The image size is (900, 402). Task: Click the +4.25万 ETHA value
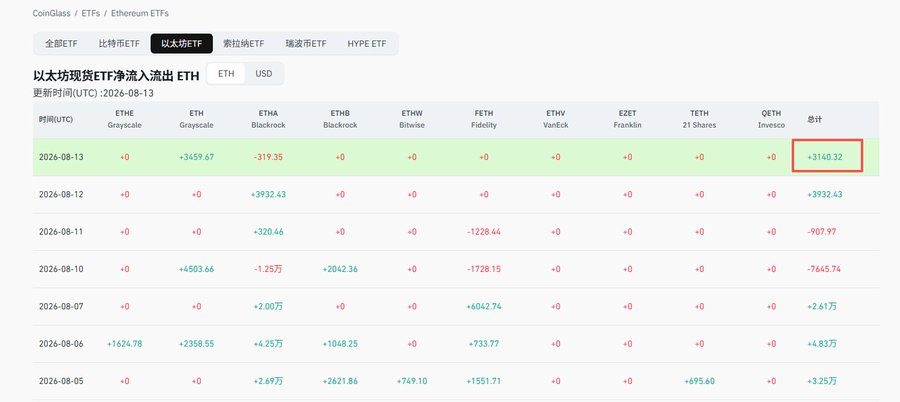(268, 343)
